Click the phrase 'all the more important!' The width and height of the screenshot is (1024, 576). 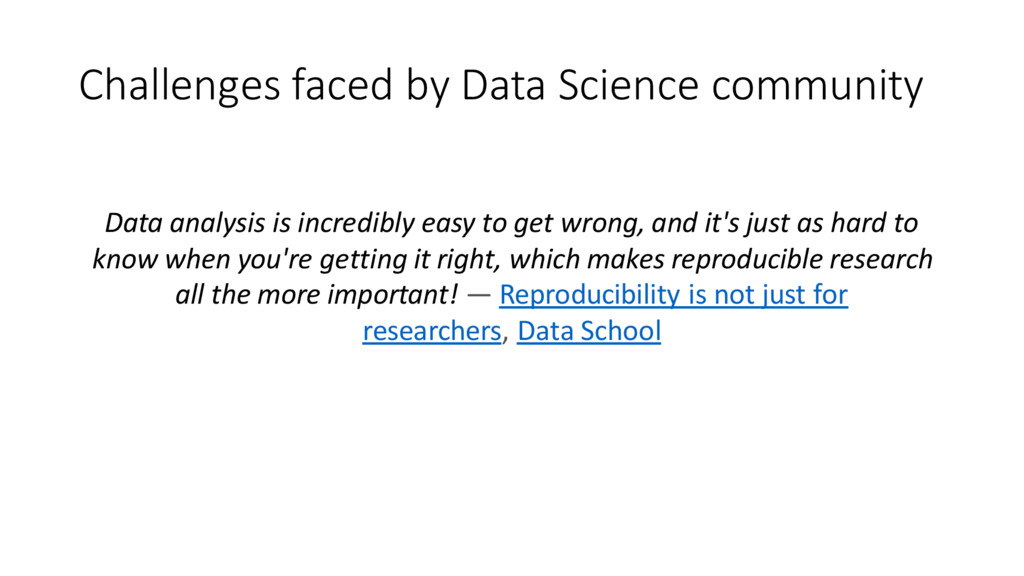(x=317, y=295)
